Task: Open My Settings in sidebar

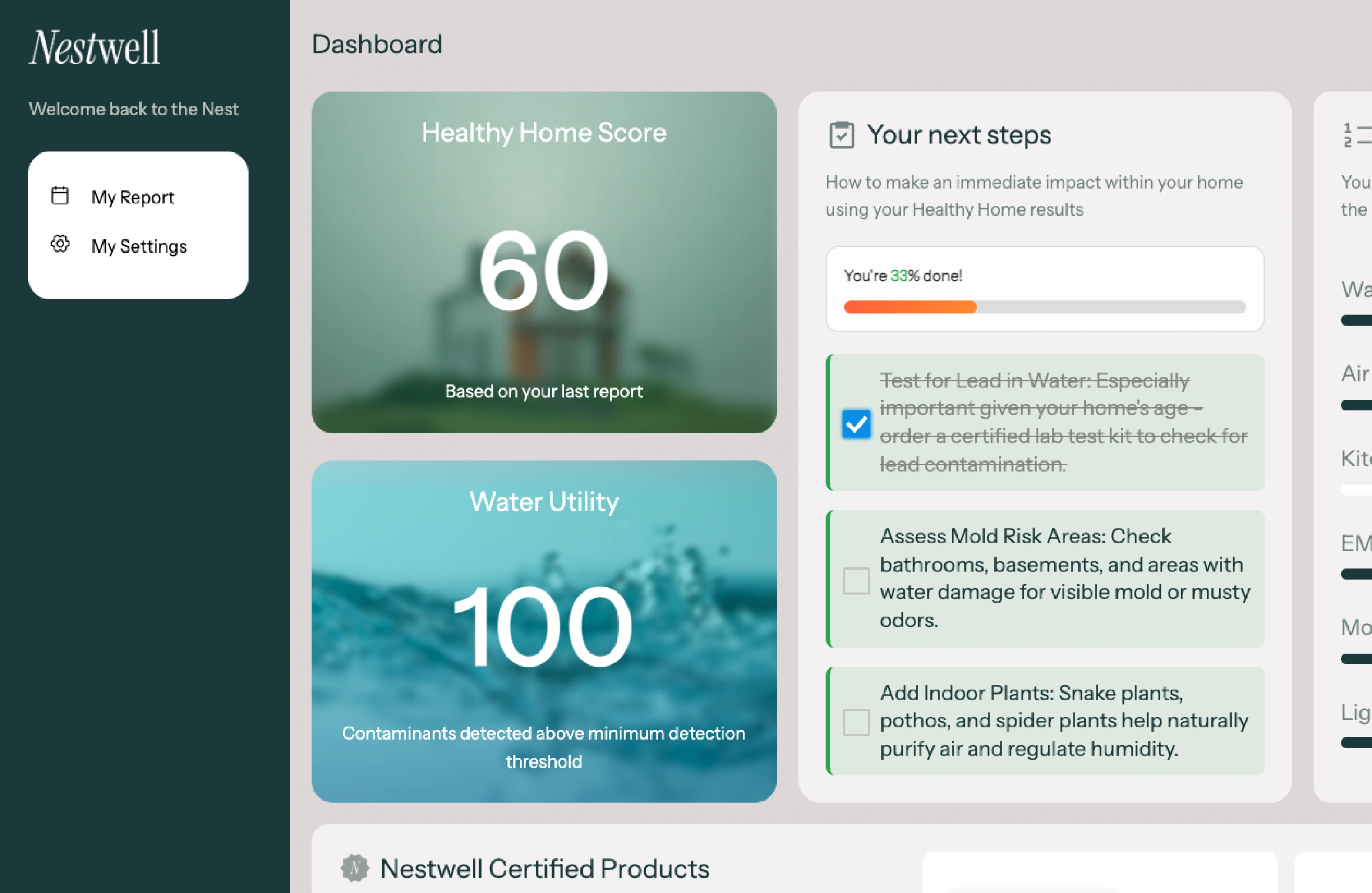Action: [139, 246]
